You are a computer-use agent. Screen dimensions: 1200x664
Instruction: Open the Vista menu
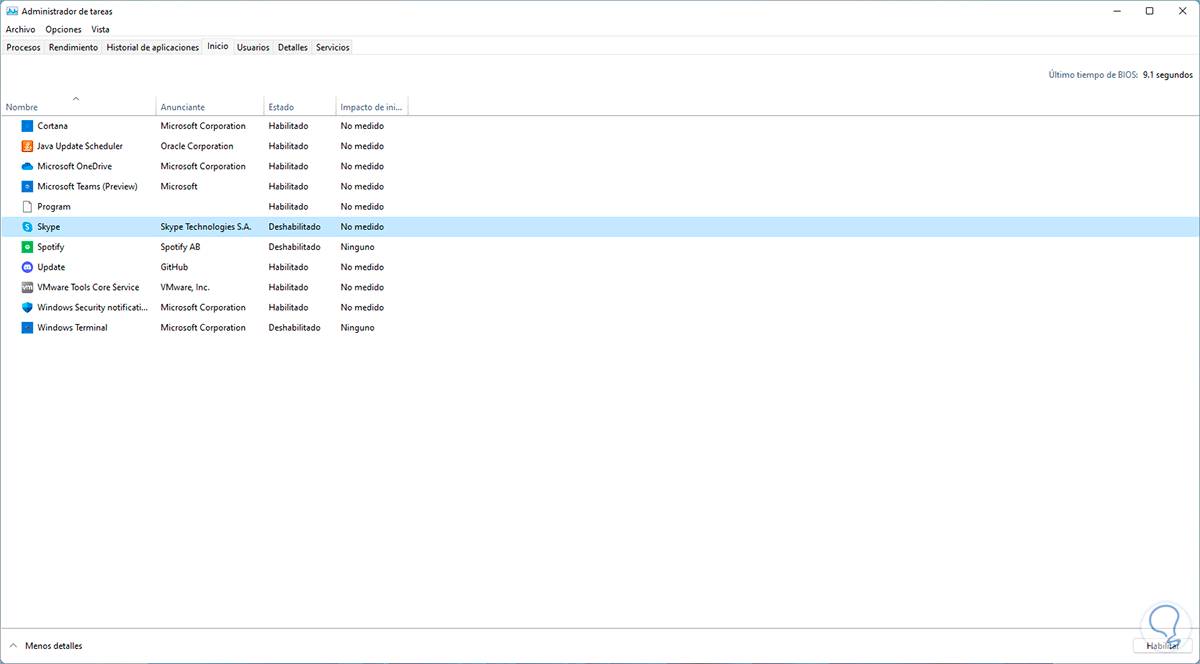coord(100,29)
